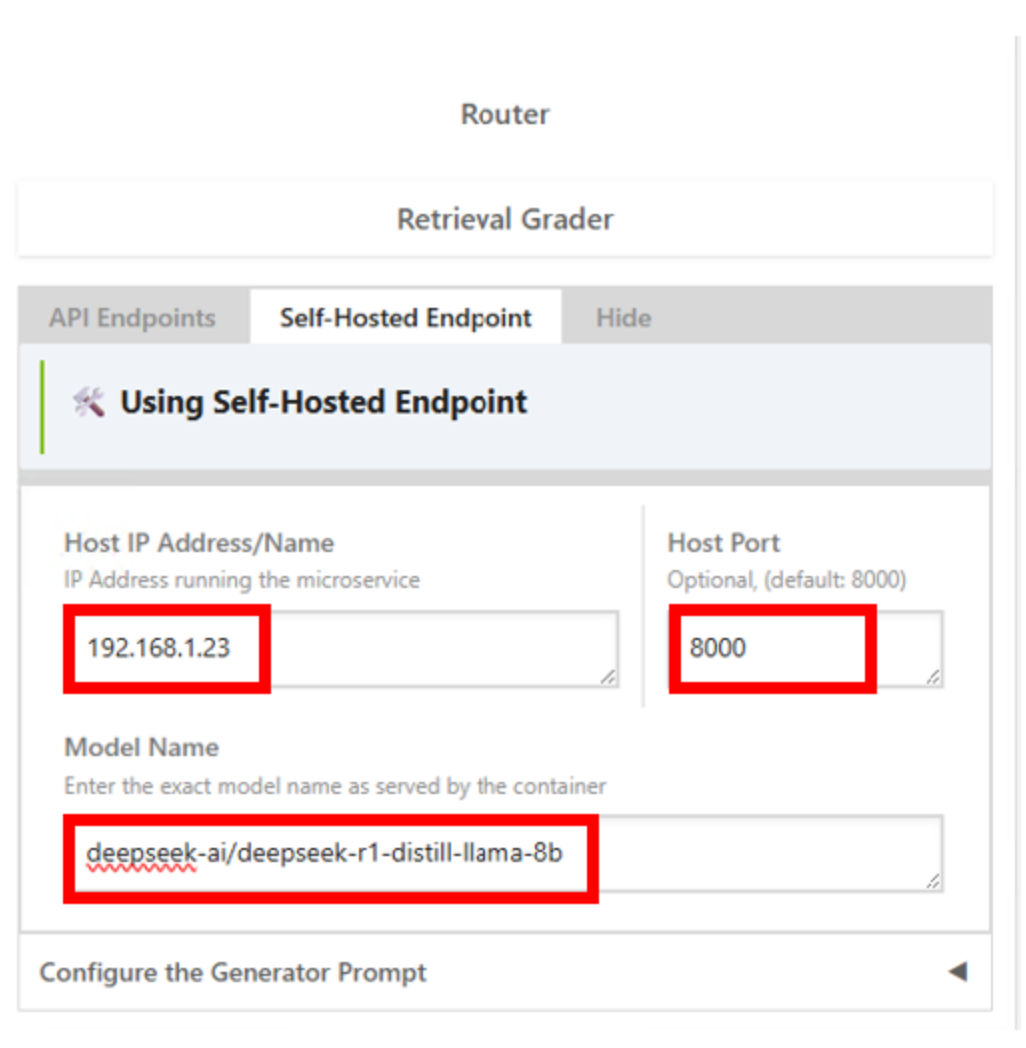Select the Self-Hosted Endpoint tab

pyautogui.click(x=405, y=318)
